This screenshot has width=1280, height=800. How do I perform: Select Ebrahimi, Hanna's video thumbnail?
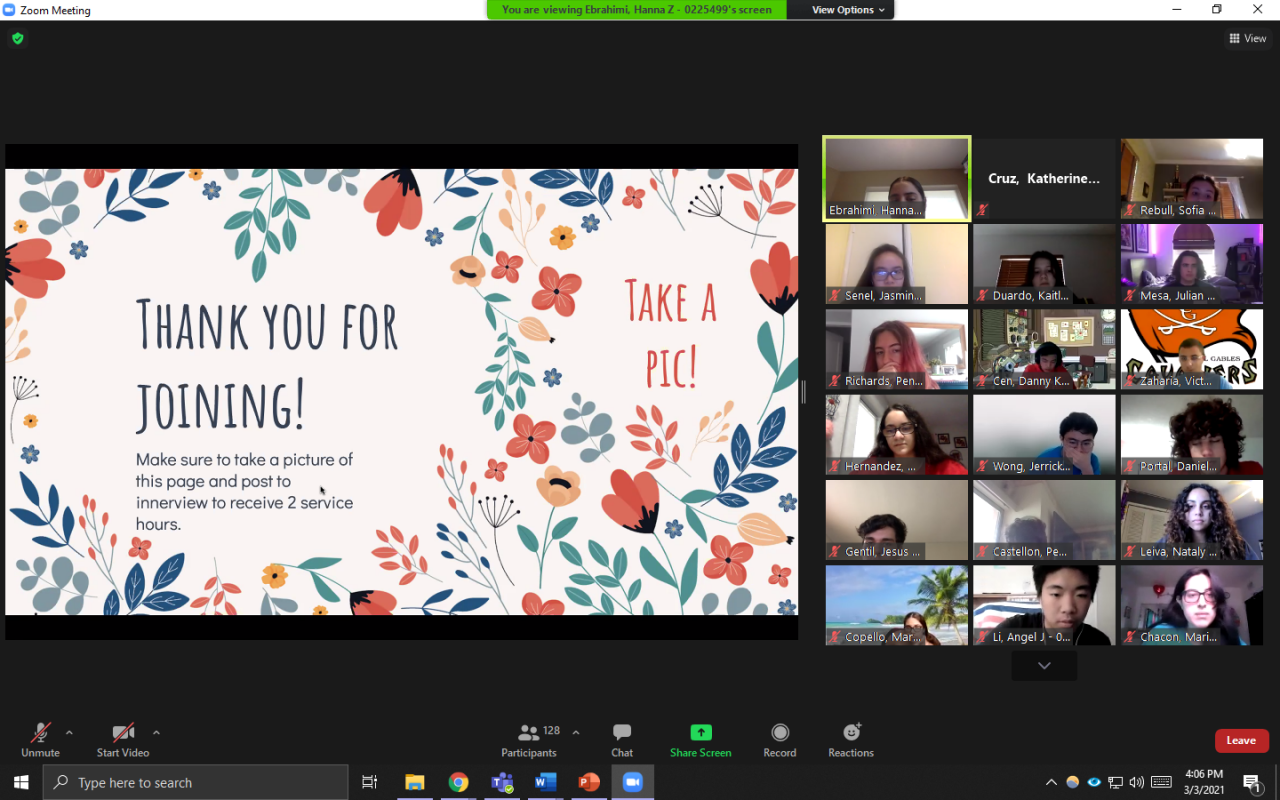pos(897,178)
